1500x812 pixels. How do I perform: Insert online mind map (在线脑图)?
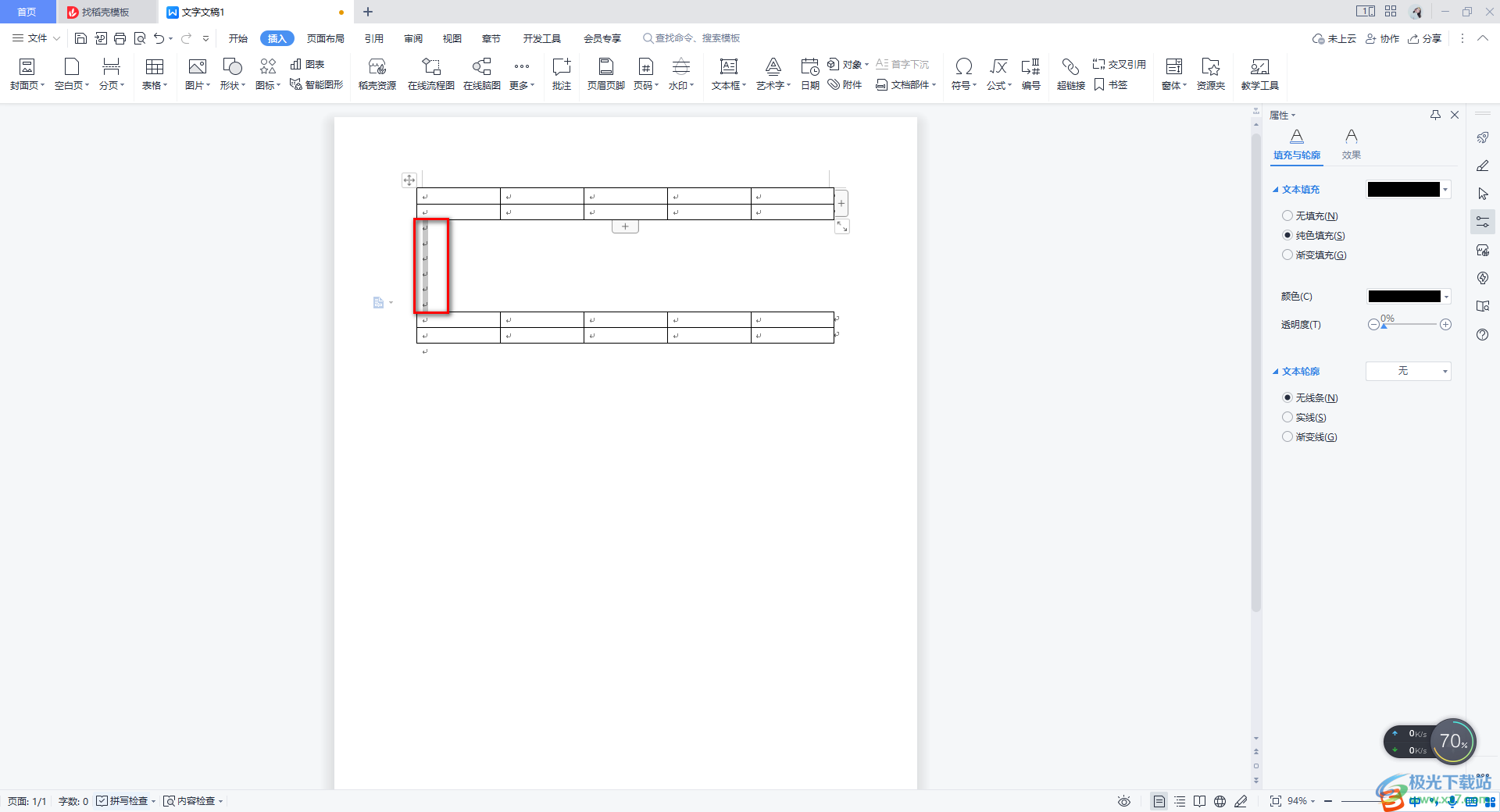482,75
